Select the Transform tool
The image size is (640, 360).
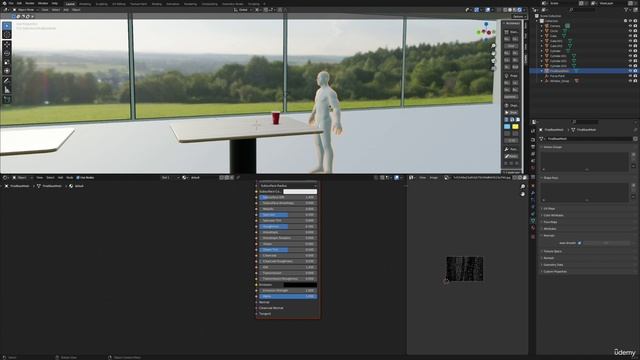pos(7,71)
